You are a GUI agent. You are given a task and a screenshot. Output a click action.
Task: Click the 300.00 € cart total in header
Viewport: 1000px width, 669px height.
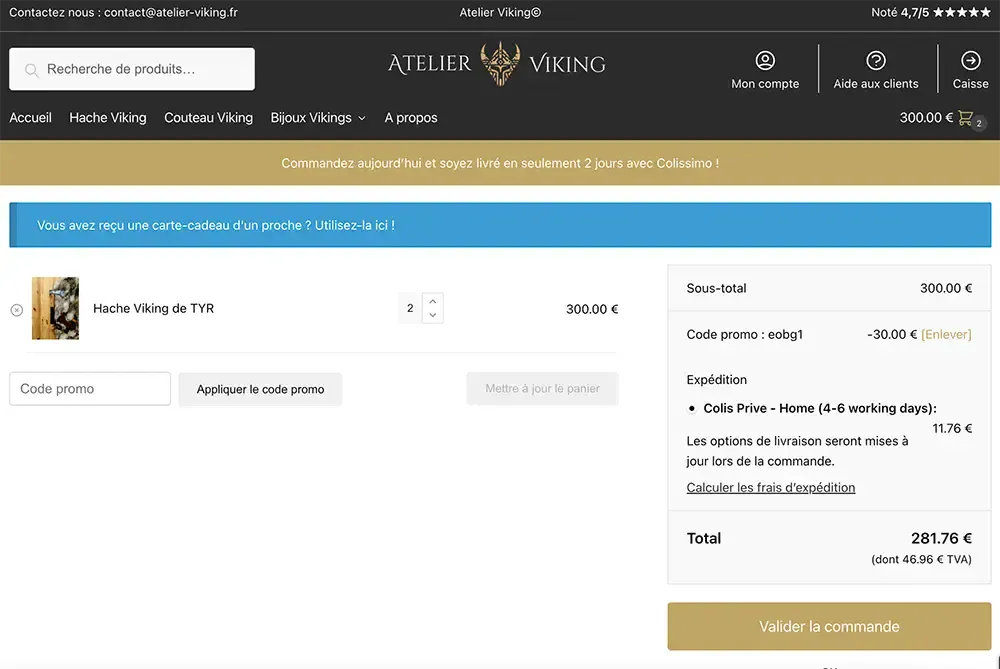coord(926,118)
